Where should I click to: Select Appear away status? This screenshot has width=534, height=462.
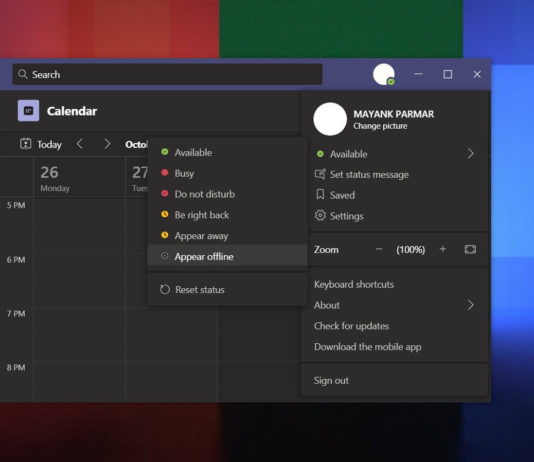click(x=227, y=236)
